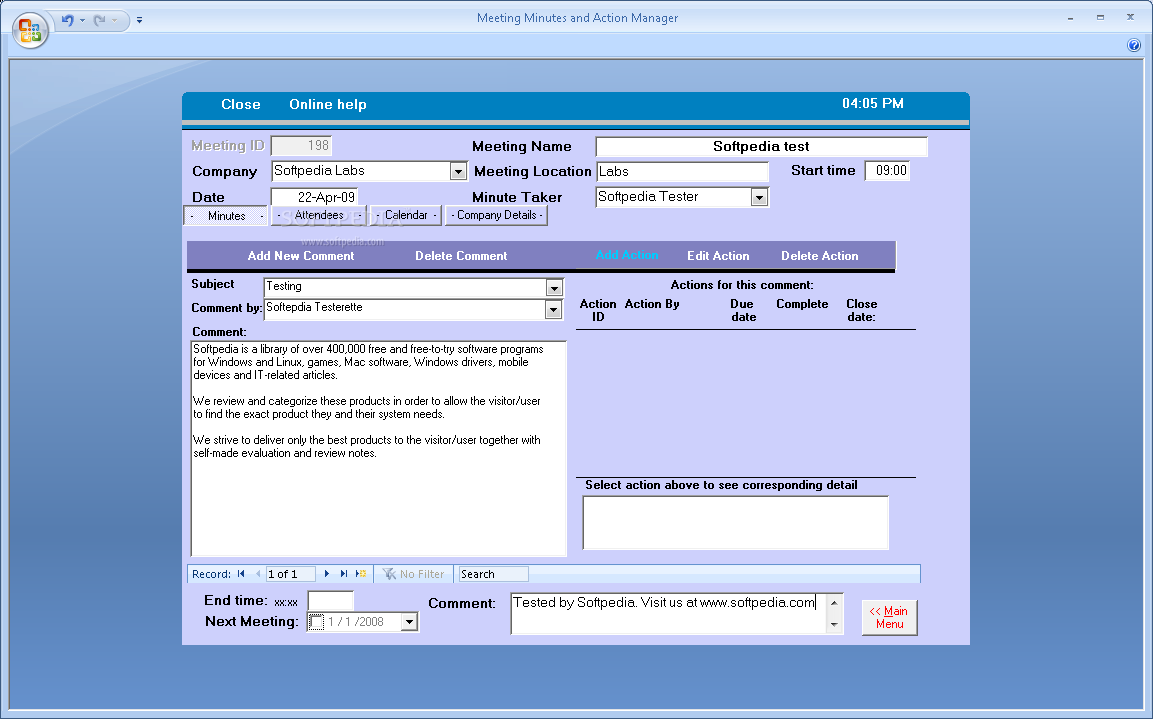Click the action detail box

[735, 523]
